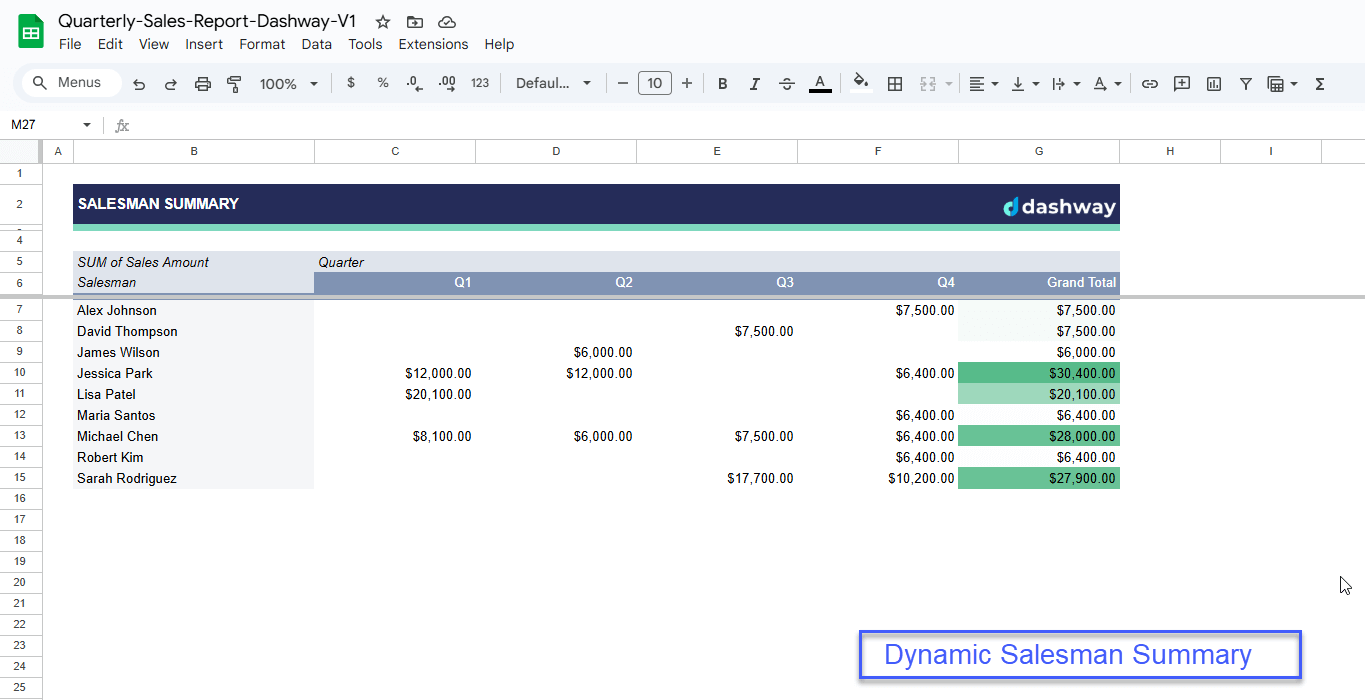Open the Extensions menu
1365x700 pixels.
pyautogui.click(x=433, y=44)
